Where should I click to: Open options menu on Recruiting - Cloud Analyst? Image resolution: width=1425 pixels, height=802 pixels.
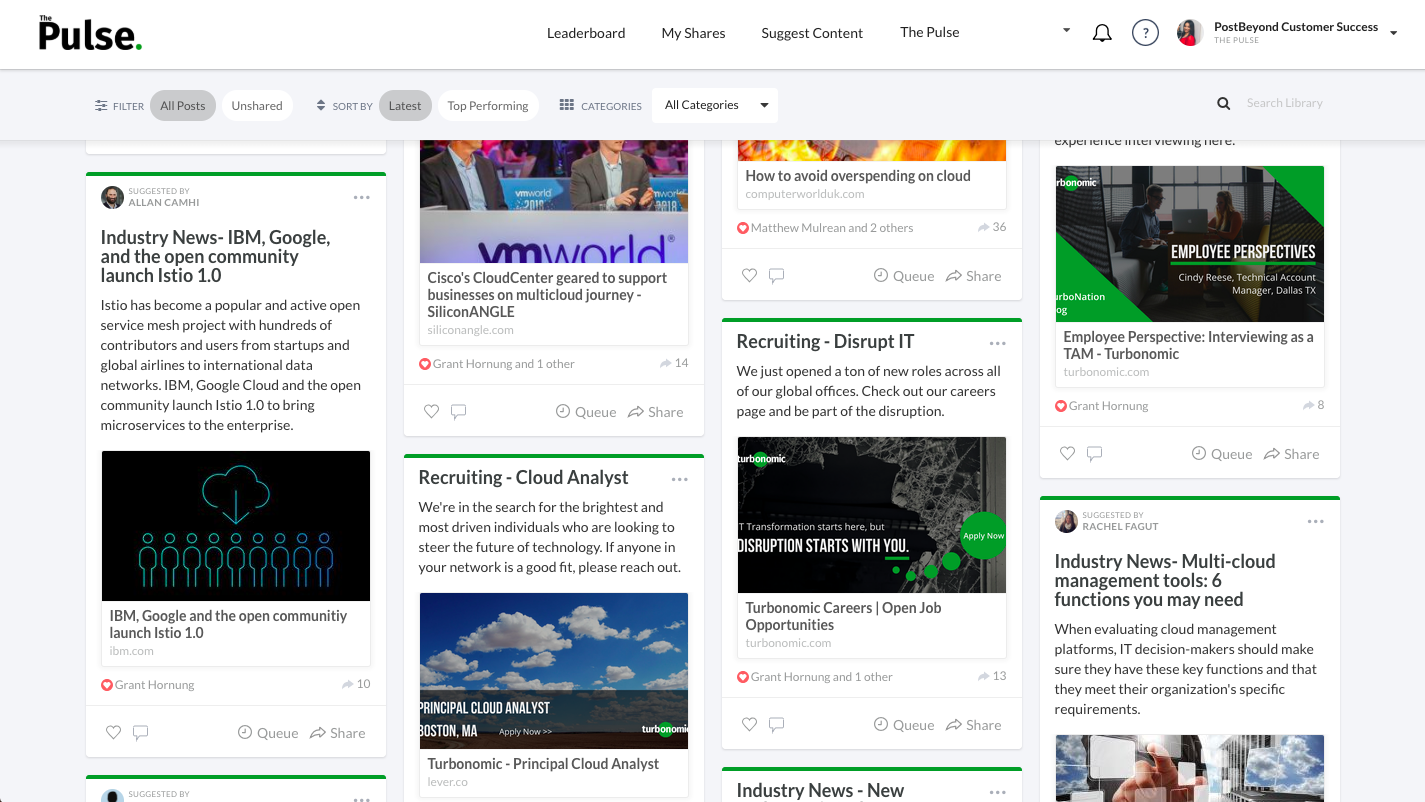(680, 480)
